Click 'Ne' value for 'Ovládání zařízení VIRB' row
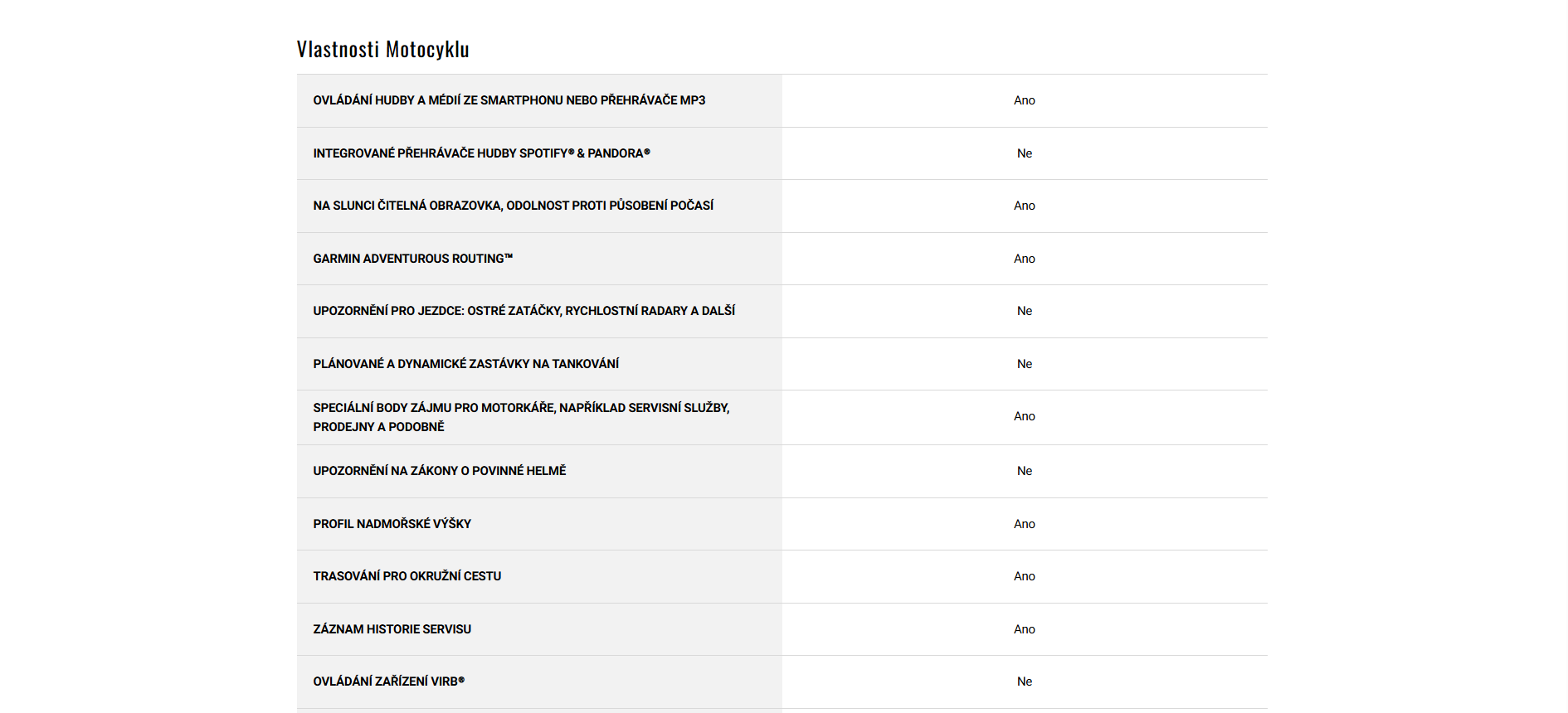Screen dimensions: 1568x713 1024,681
